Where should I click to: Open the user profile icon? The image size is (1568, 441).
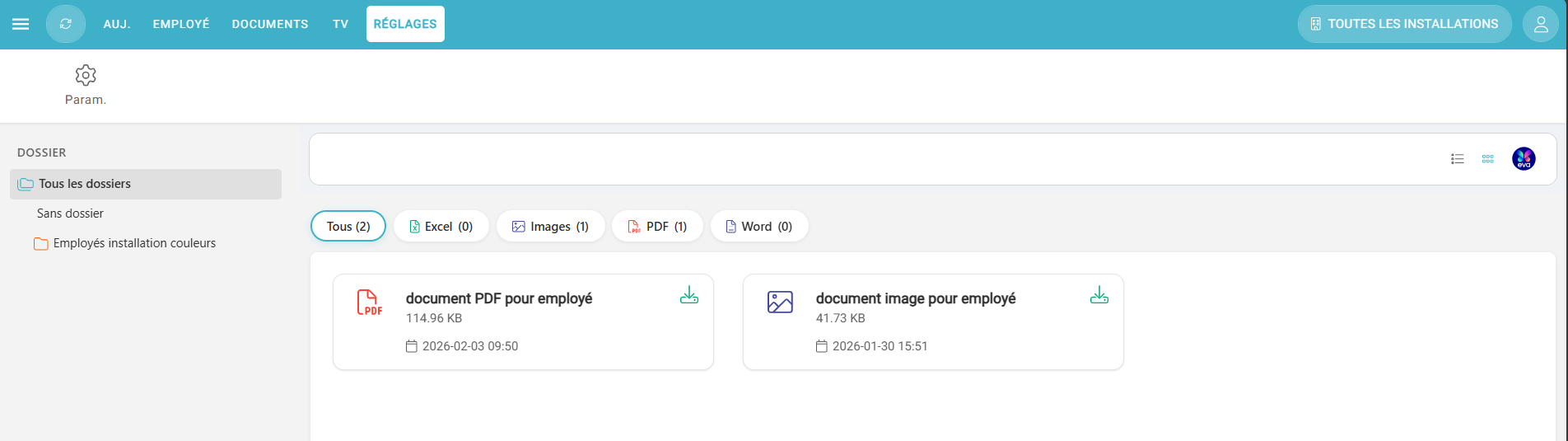tap(1540, 24)
